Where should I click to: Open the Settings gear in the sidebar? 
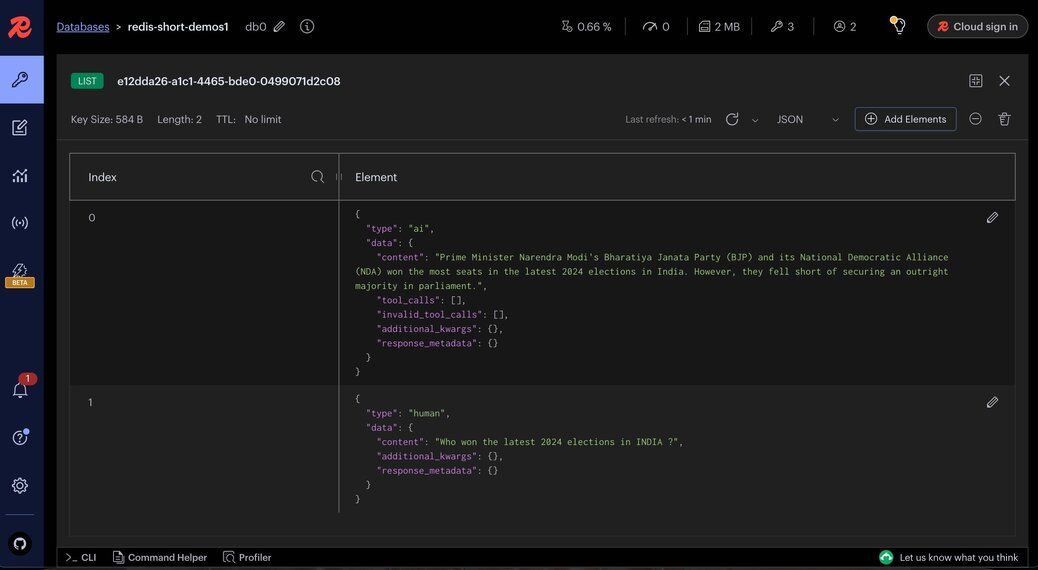pos(20,486)
